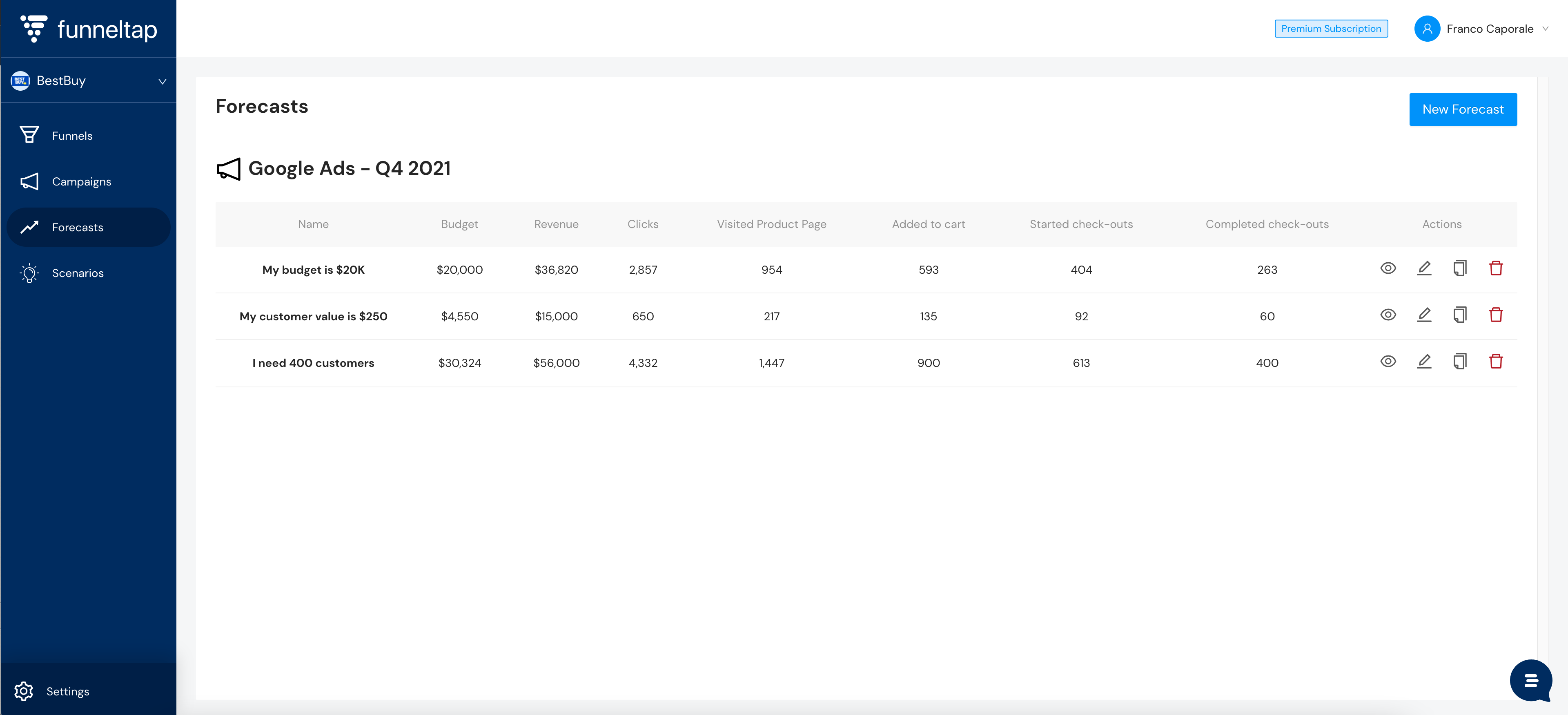This screenshot has width=1568, height=715.
Task: Delete the 'My customer value is $250' forecast
Action: [x=1497, y=315]
